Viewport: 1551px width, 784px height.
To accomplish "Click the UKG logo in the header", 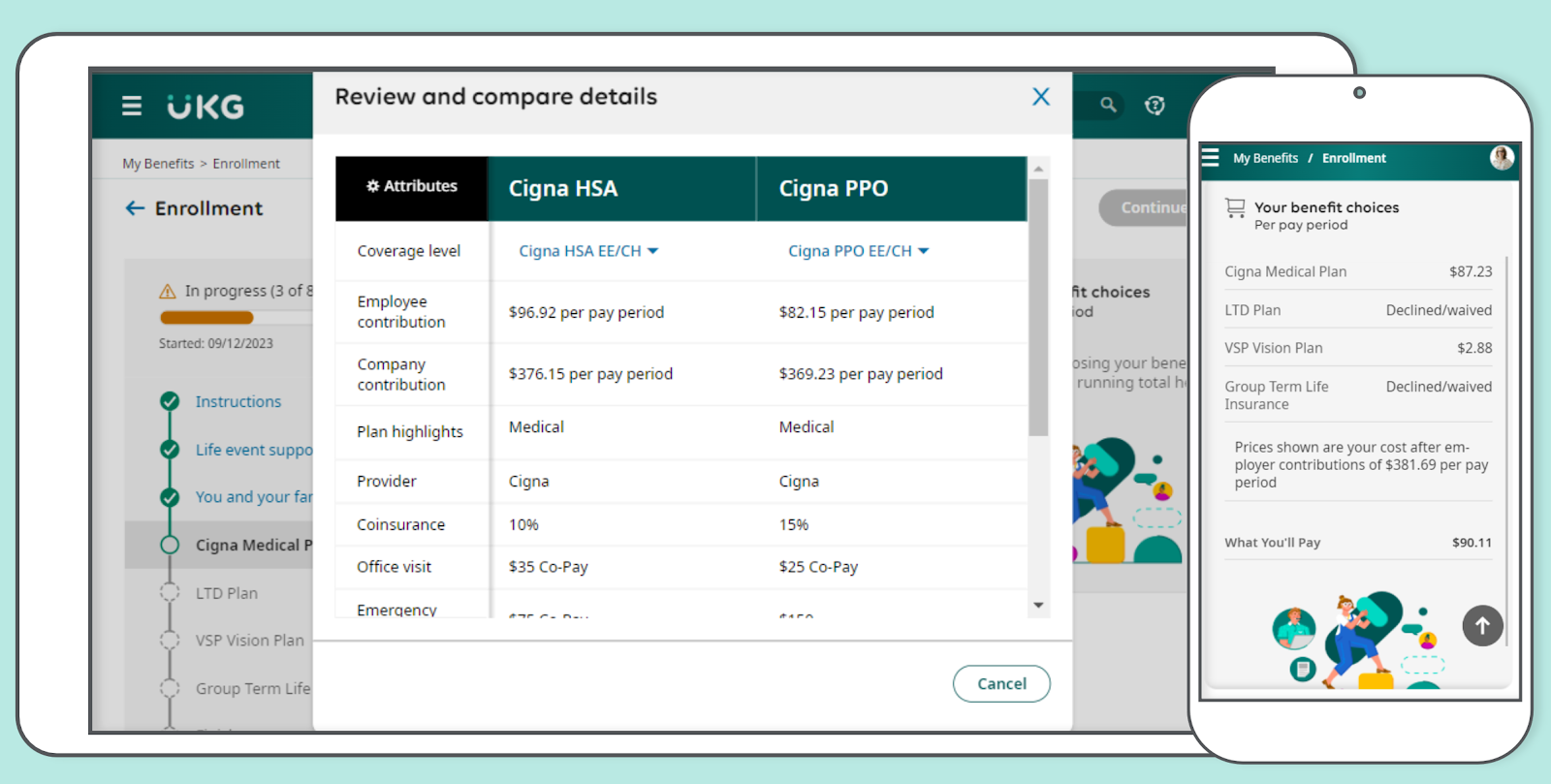I will 206,107.
